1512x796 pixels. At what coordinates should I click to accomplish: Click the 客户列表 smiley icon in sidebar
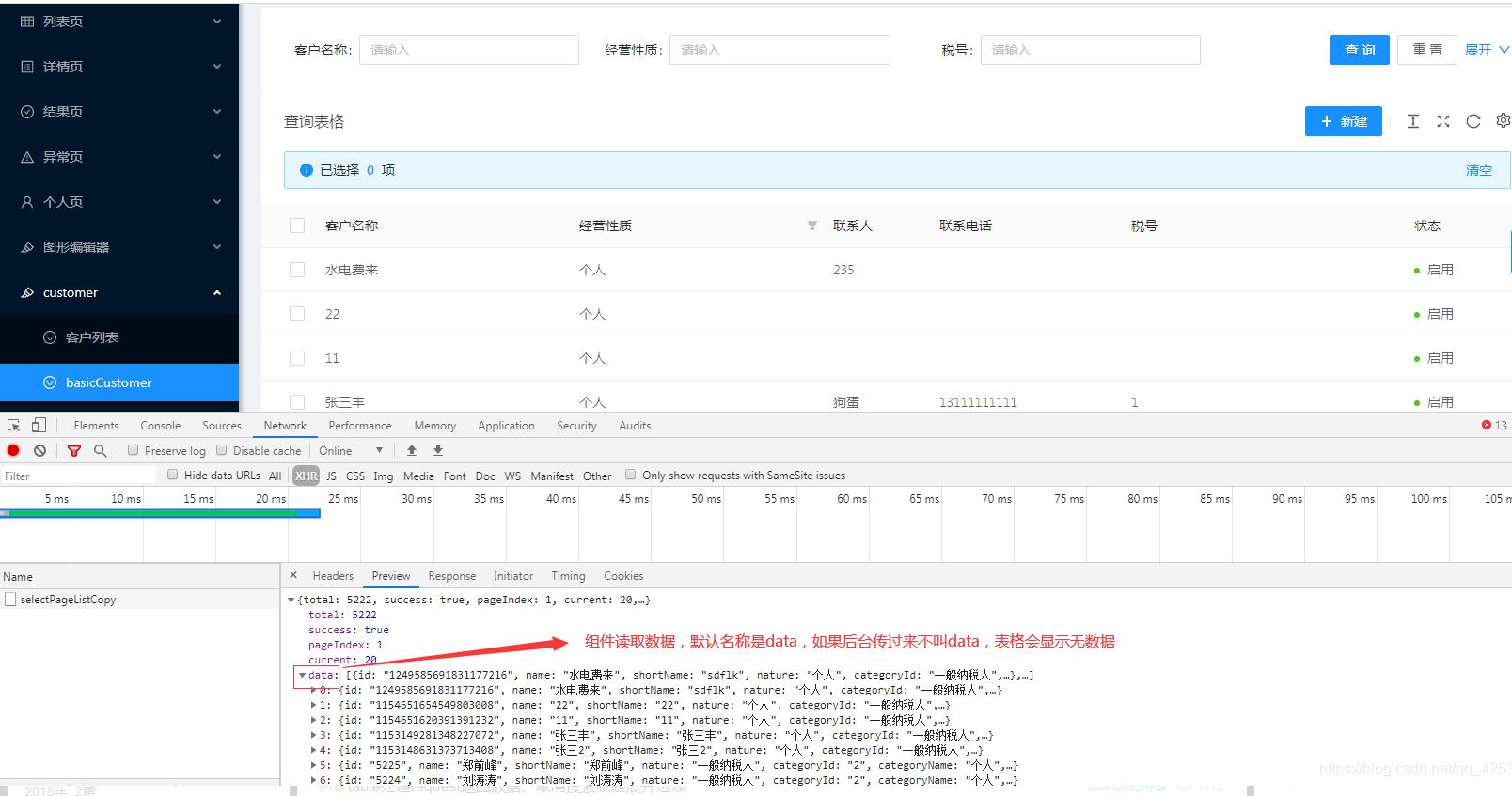coord(50,337)
